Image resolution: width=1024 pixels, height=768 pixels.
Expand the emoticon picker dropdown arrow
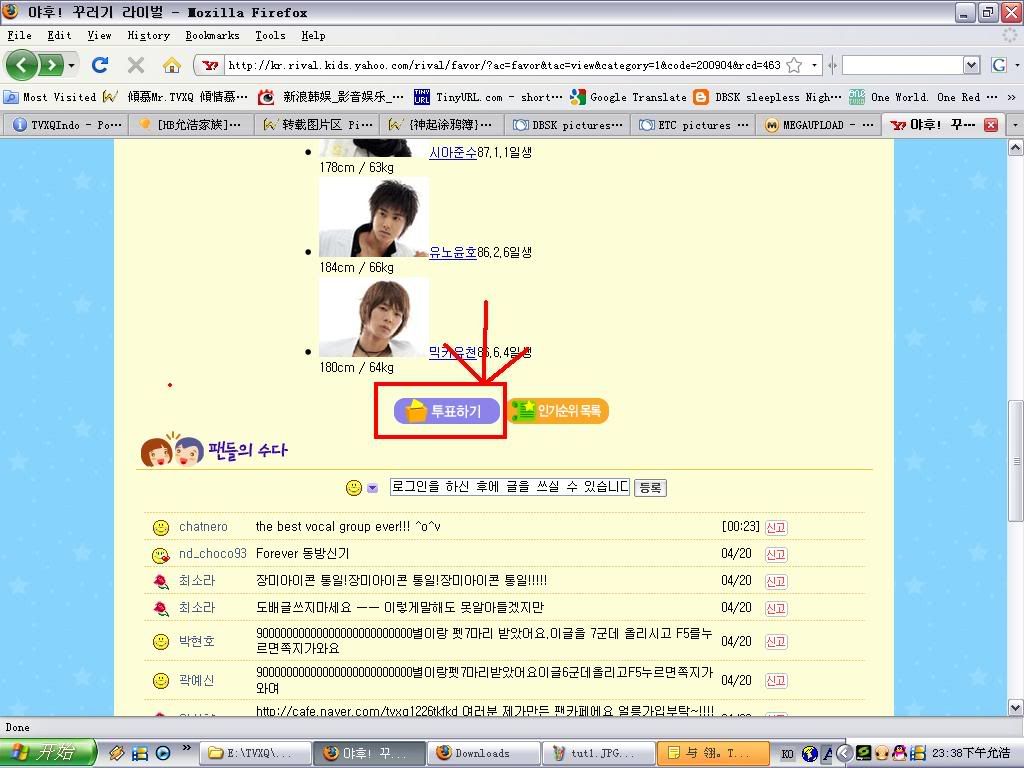pyautogui.click(x=372, y=488)
